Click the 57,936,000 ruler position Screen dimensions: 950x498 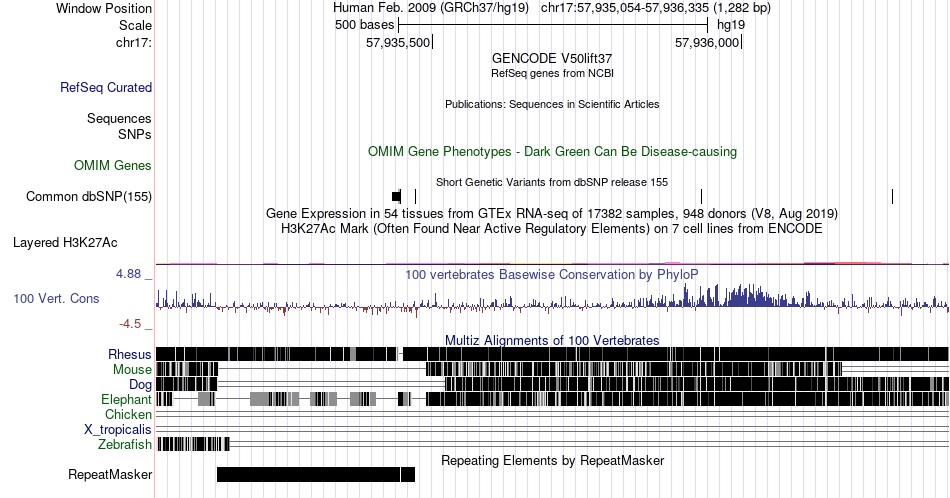point(707,42)
